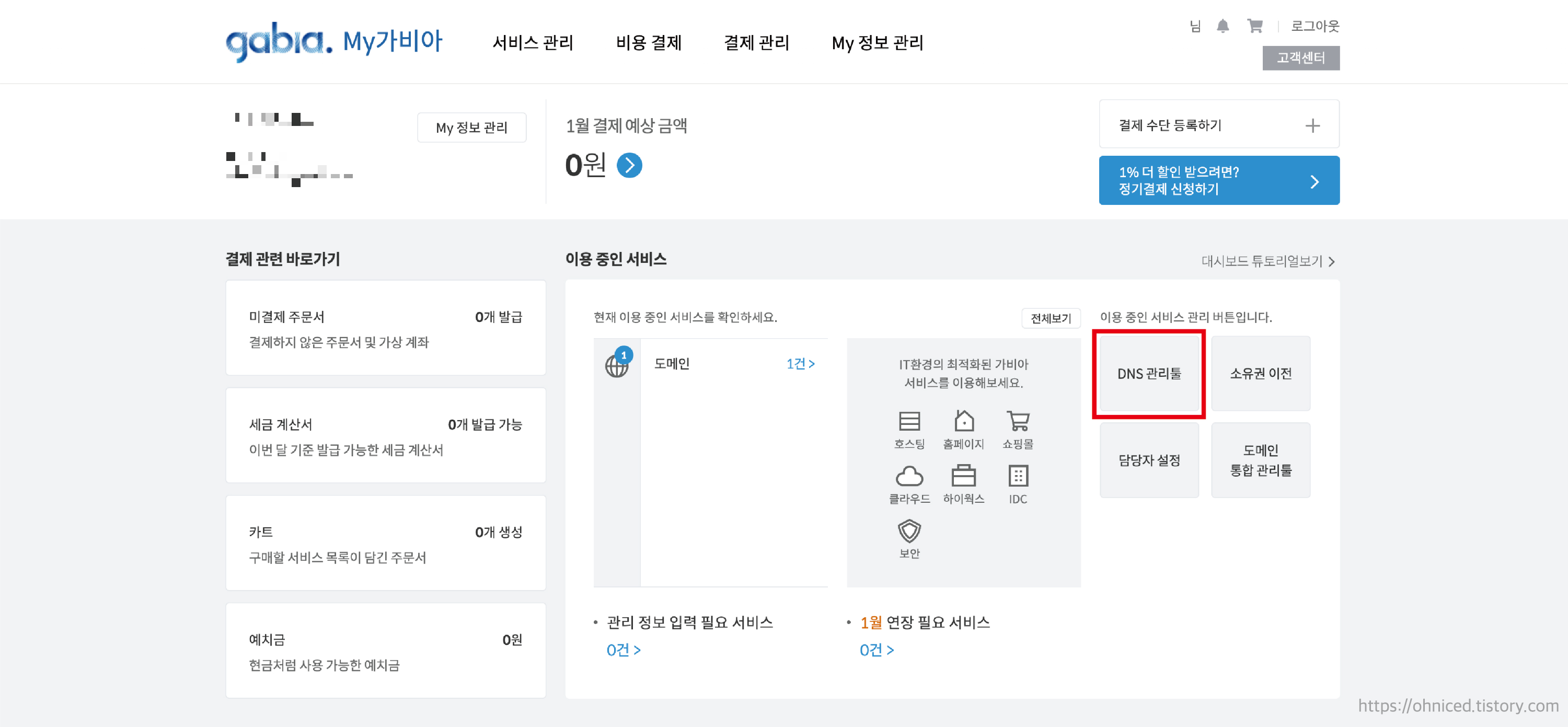
Task: Click the 도메인 1건 link
Action: tap(800, 364)
